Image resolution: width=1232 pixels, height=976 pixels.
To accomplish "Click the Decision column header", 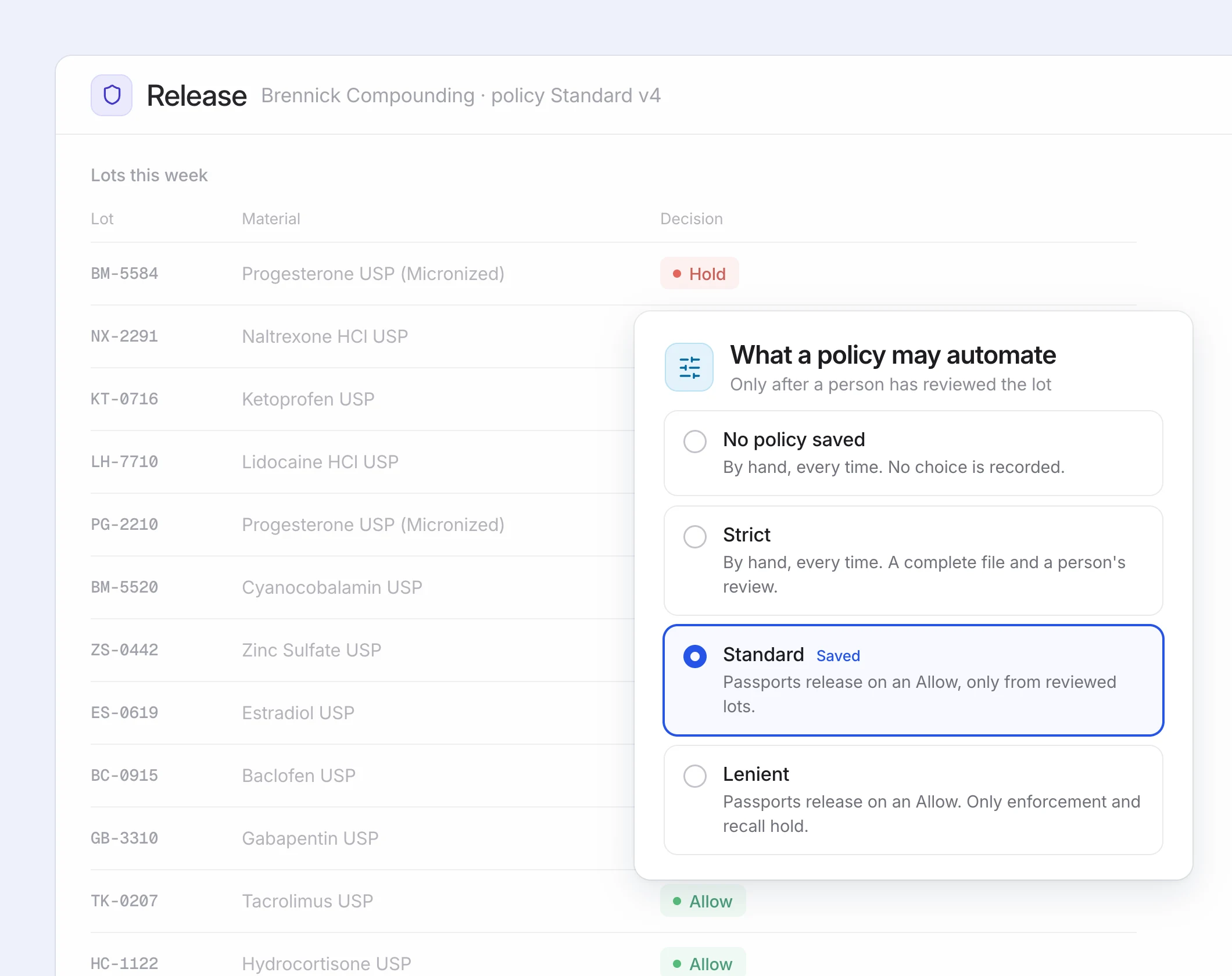I will 692,219.
